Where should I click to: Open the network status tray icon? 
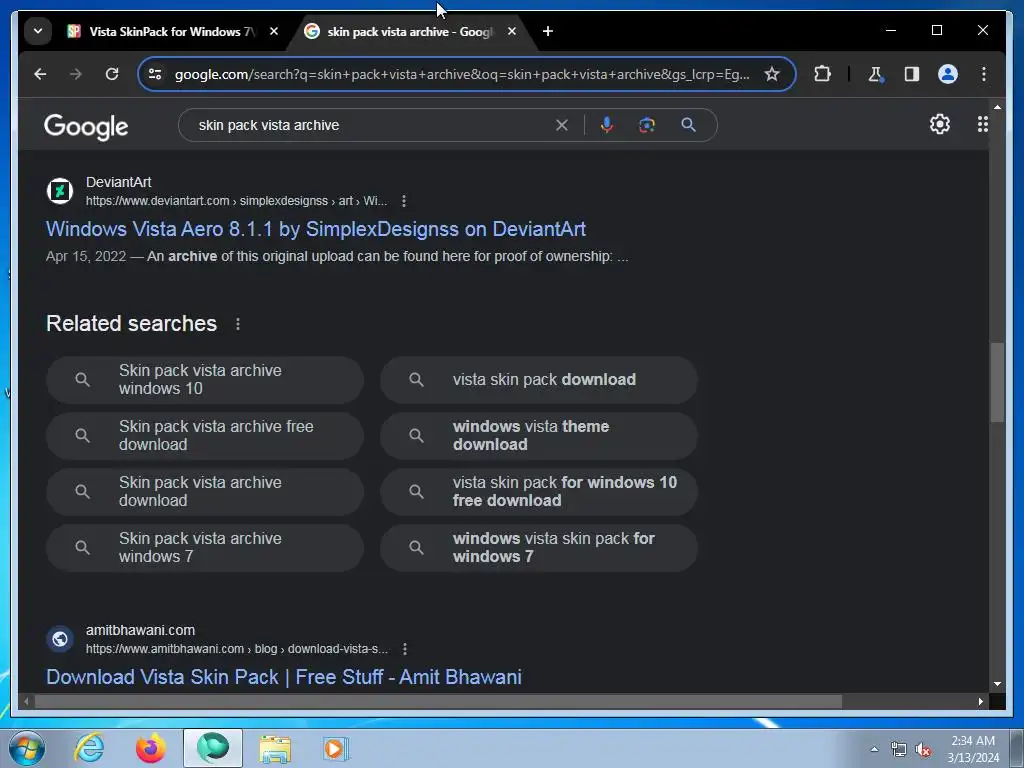coord(899,750)
